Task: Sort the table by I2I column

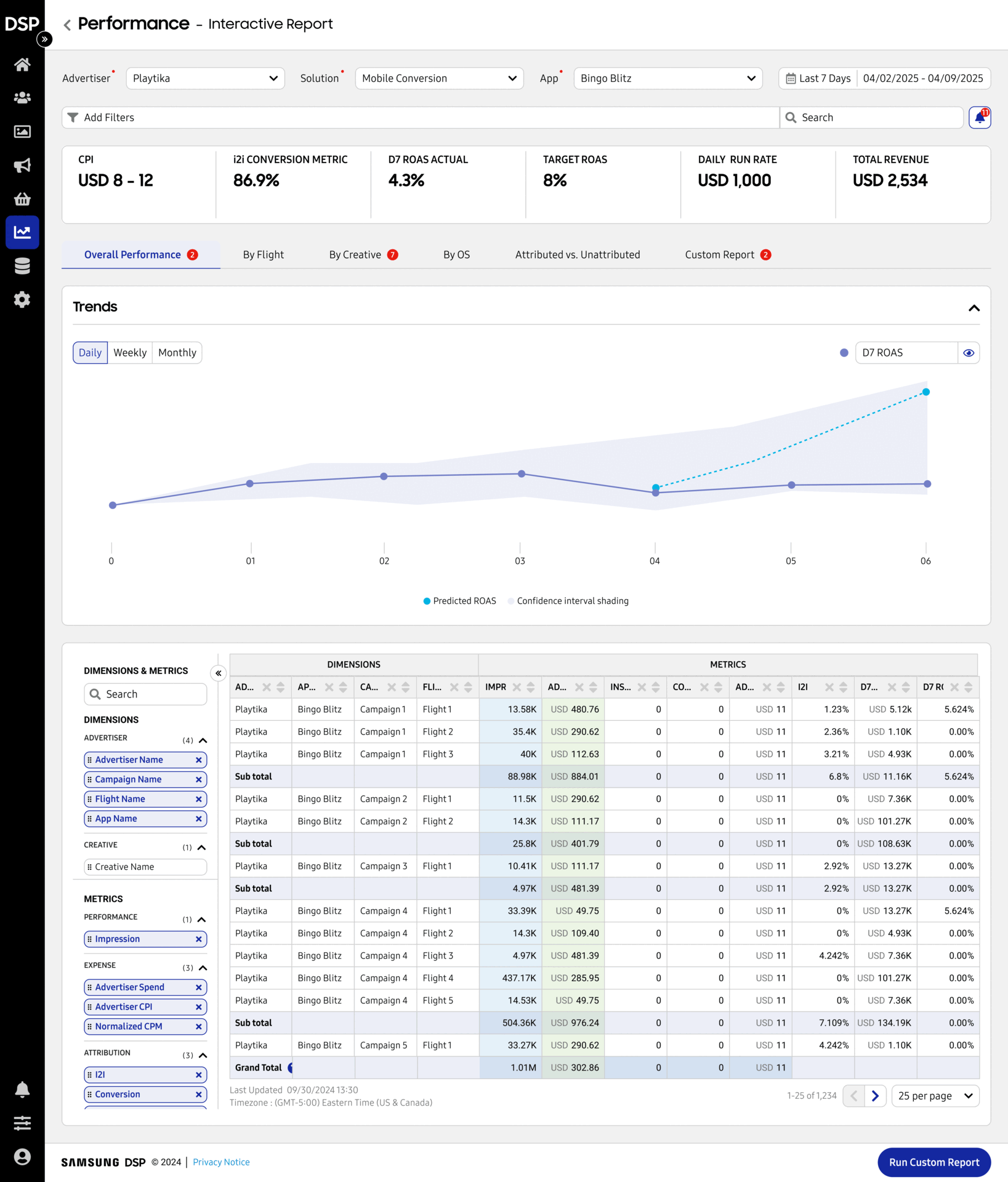Action: coord(844,688)
